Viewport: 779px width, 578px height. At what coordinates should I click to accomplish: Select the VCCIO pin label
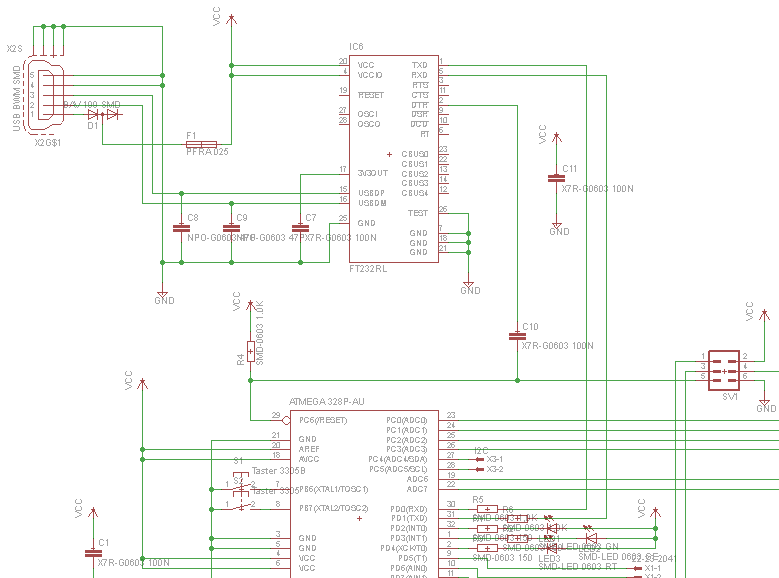(370, 75)
